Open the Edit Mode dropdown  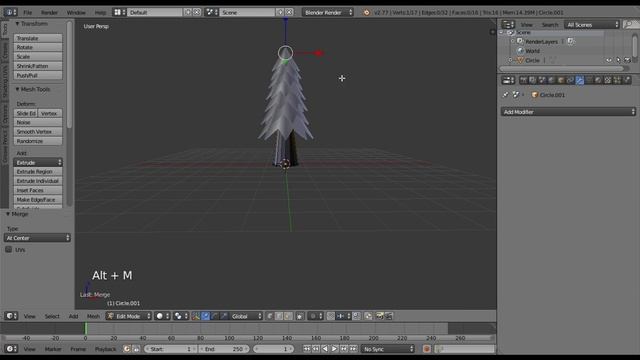129,316
